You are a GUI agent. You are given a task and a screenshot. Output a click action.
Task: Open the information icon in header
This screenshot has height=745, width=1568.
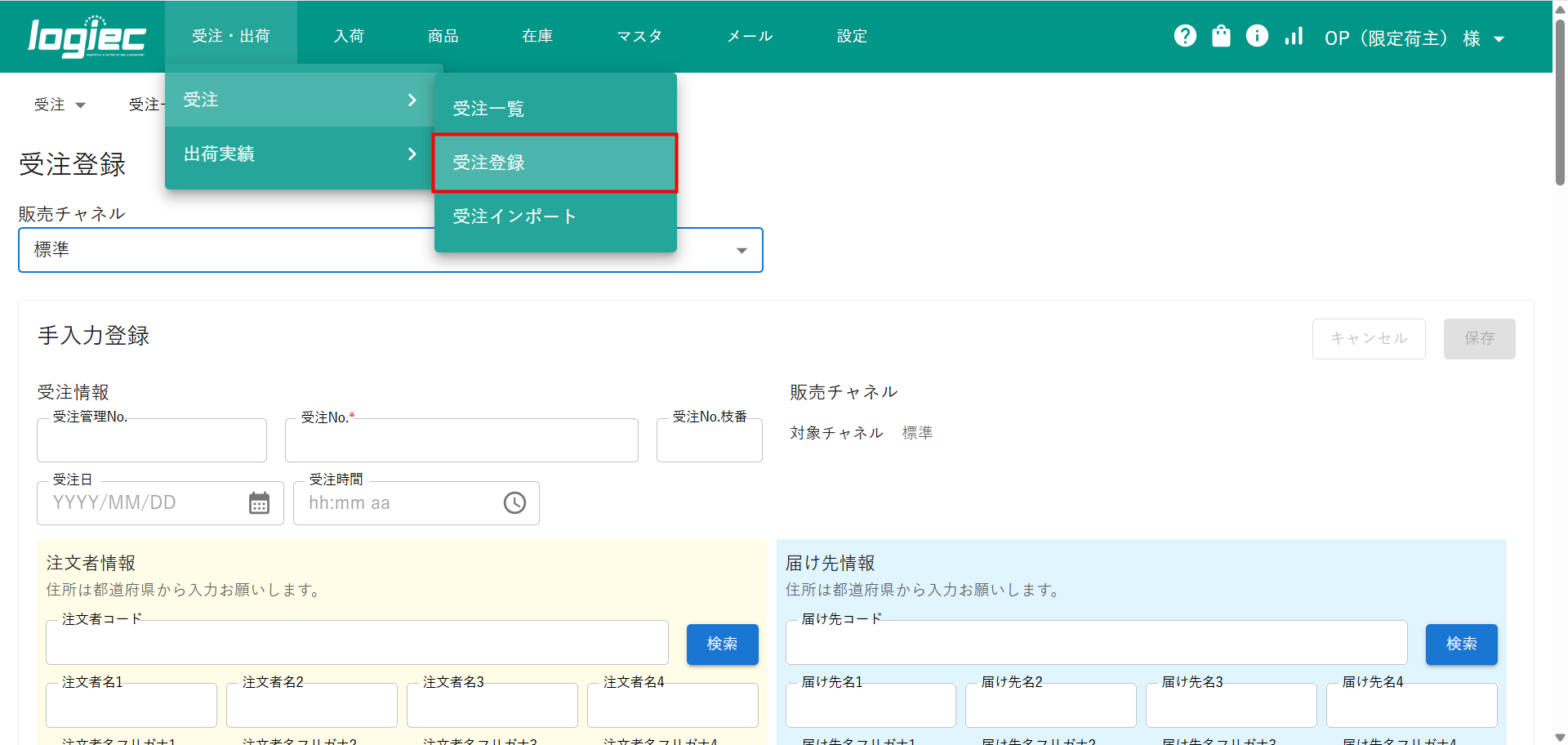(x=1257, y=36)
